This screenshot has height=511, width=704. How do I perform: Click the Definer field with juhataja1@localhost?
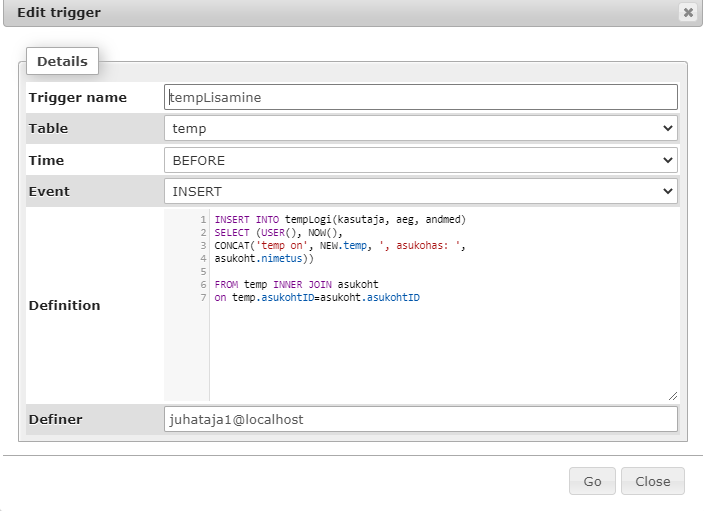(x=420, y=420)
